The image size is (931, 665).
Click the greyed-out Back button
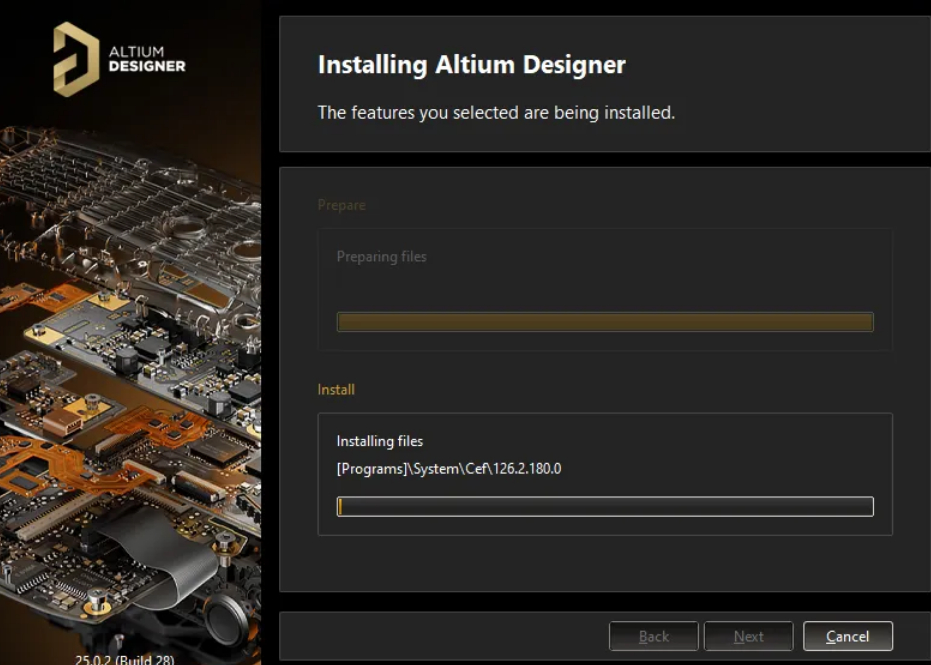point(654,636)
